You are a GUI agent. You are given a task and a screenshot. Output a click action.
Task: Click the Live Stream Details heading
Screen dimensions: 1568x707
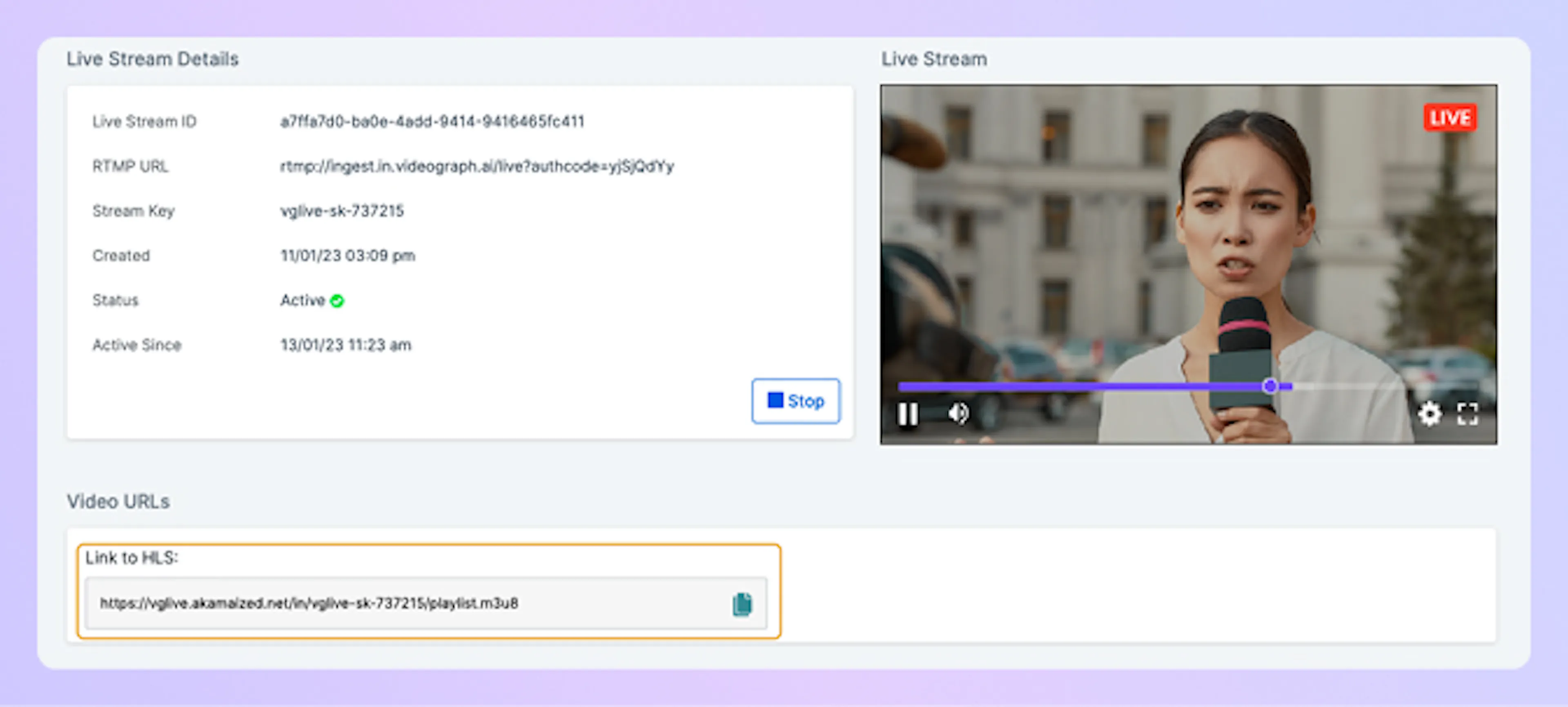(x=152, y=59)
